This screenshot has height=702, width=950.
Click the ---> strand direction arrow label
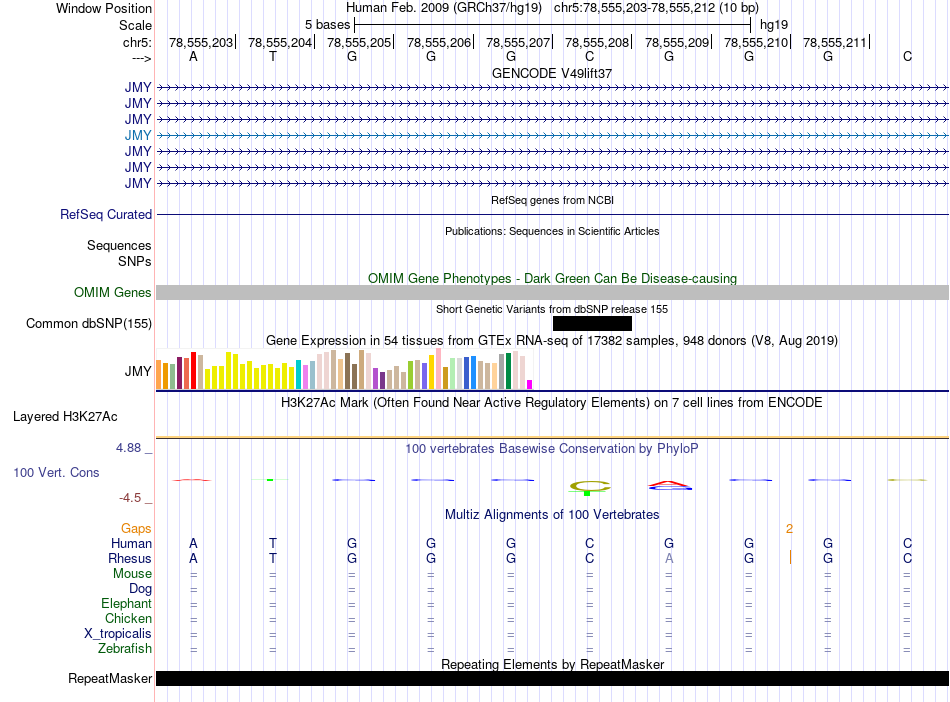click(142, 58)
